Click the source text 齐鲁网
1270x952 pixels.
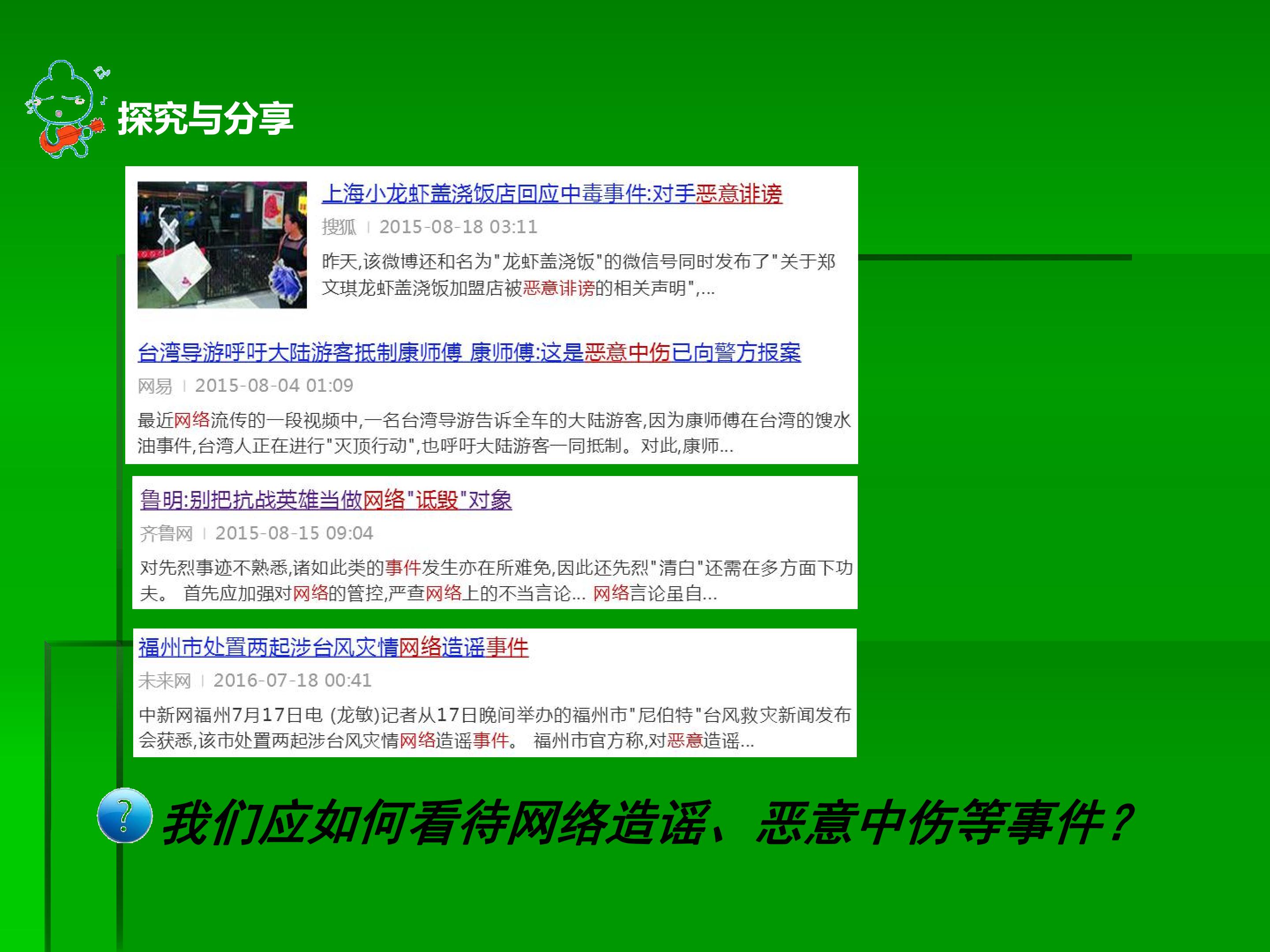[167, 534]
